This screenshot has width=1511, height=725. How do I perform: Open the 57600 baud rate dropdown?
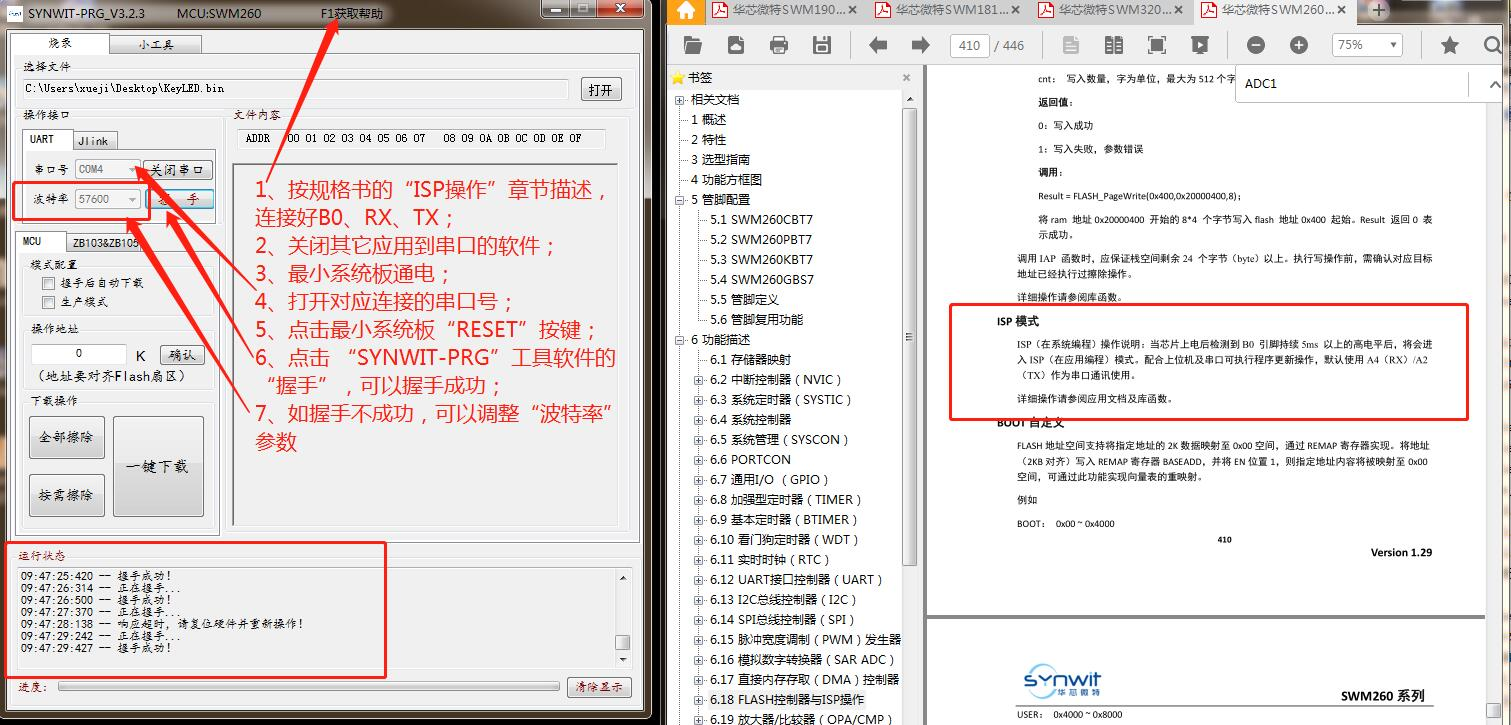point(133,199)
